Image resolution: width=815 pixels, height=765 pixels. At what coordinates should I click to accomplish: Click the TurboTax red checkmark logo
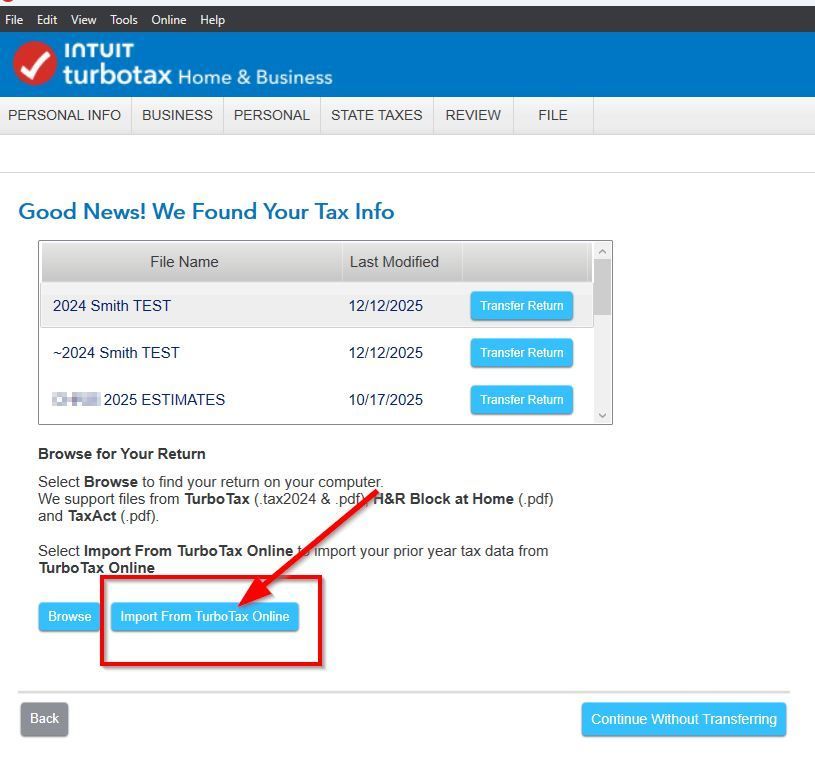tap(34, 63)
